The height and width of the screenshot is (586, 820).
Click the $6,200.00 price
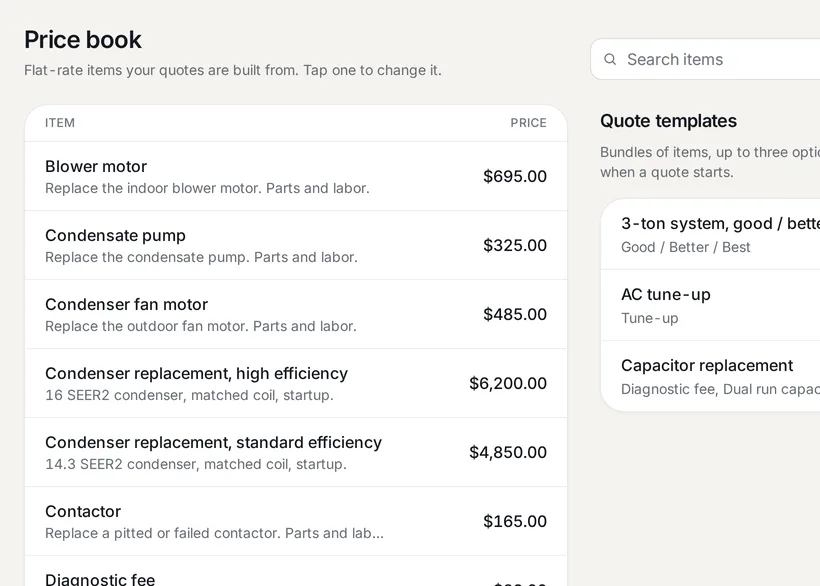[x=508, y=383]
